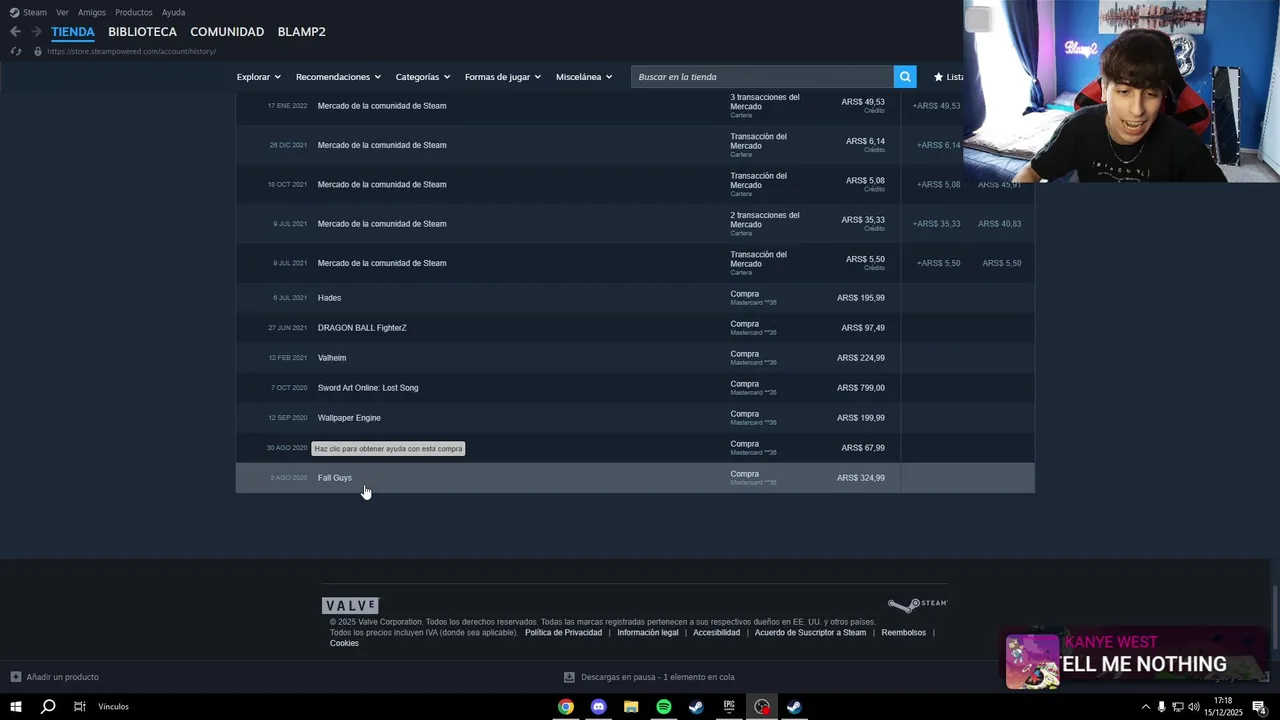Open the Windows Start menu

click(x=16, y=707)
